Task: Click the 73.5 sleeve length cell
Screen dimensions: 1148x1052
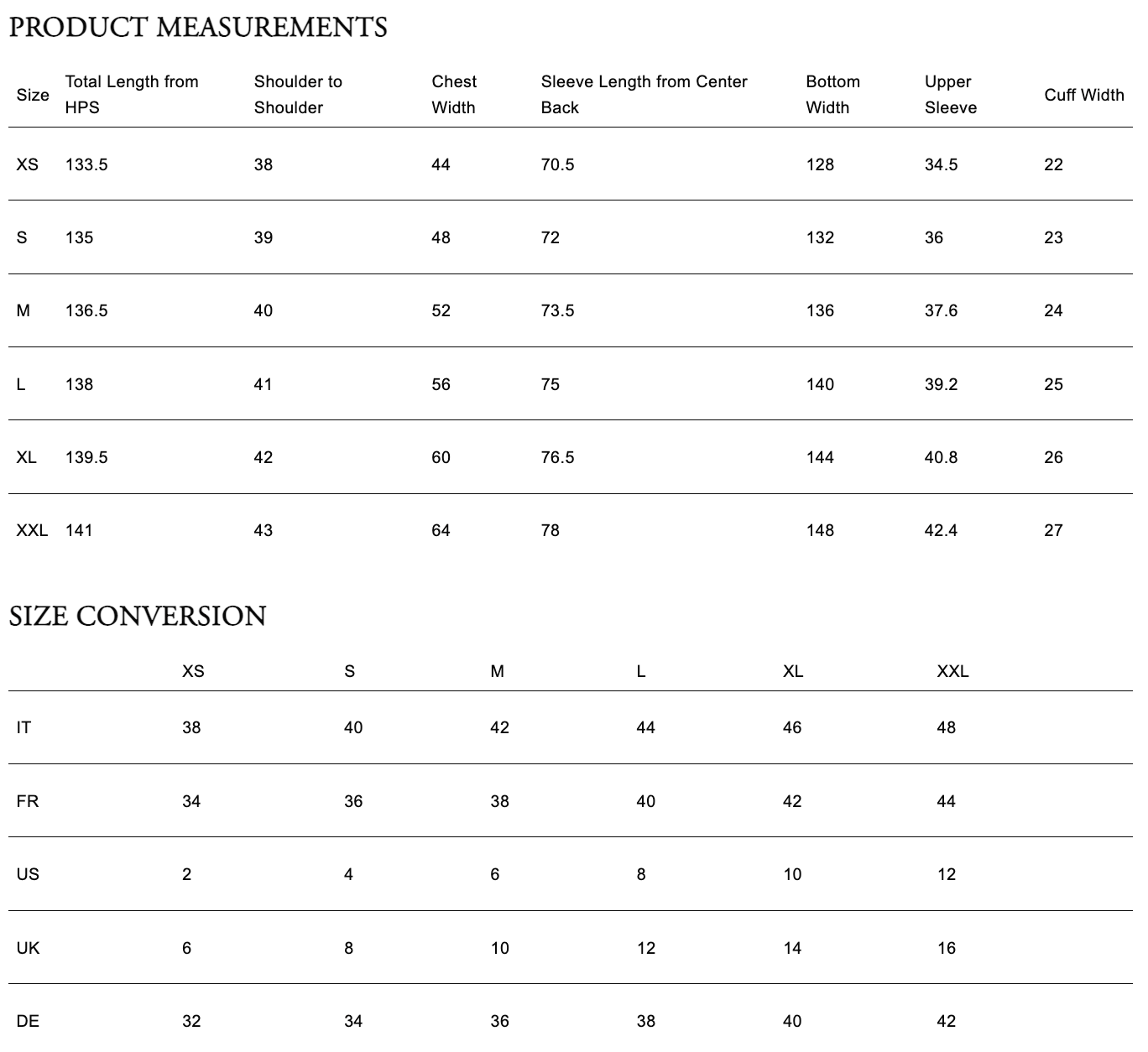Action: (x=557, y=311)
